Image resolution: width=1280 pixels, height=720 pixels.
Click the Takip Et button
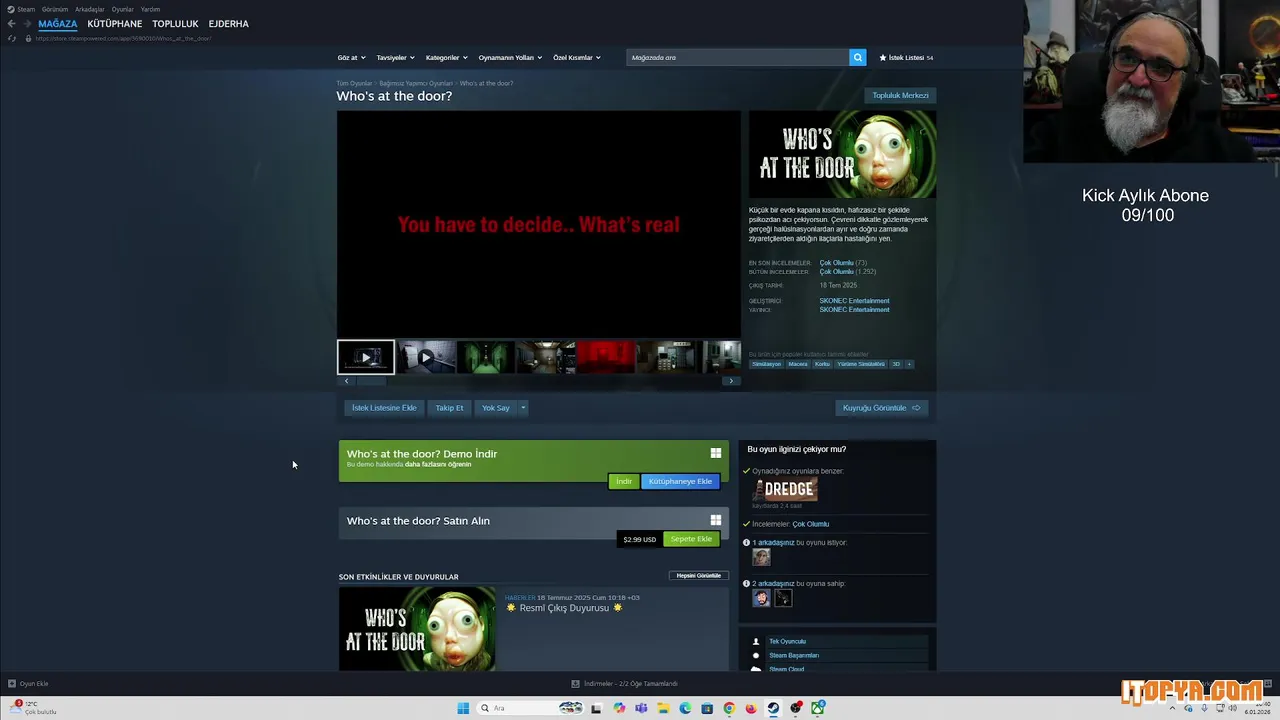449,408
